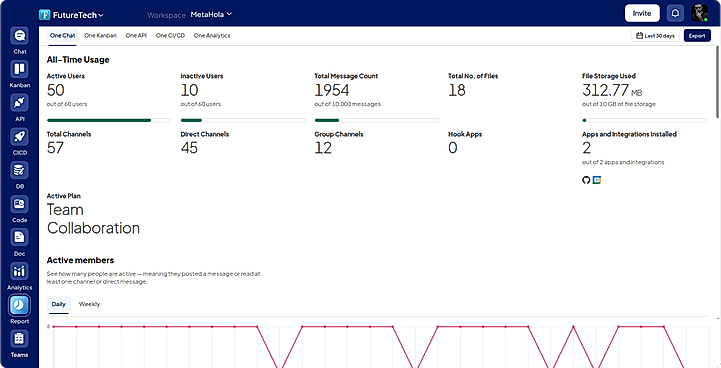Open the CICD rocket icon
721x368 pixels.
click(19, 137)
